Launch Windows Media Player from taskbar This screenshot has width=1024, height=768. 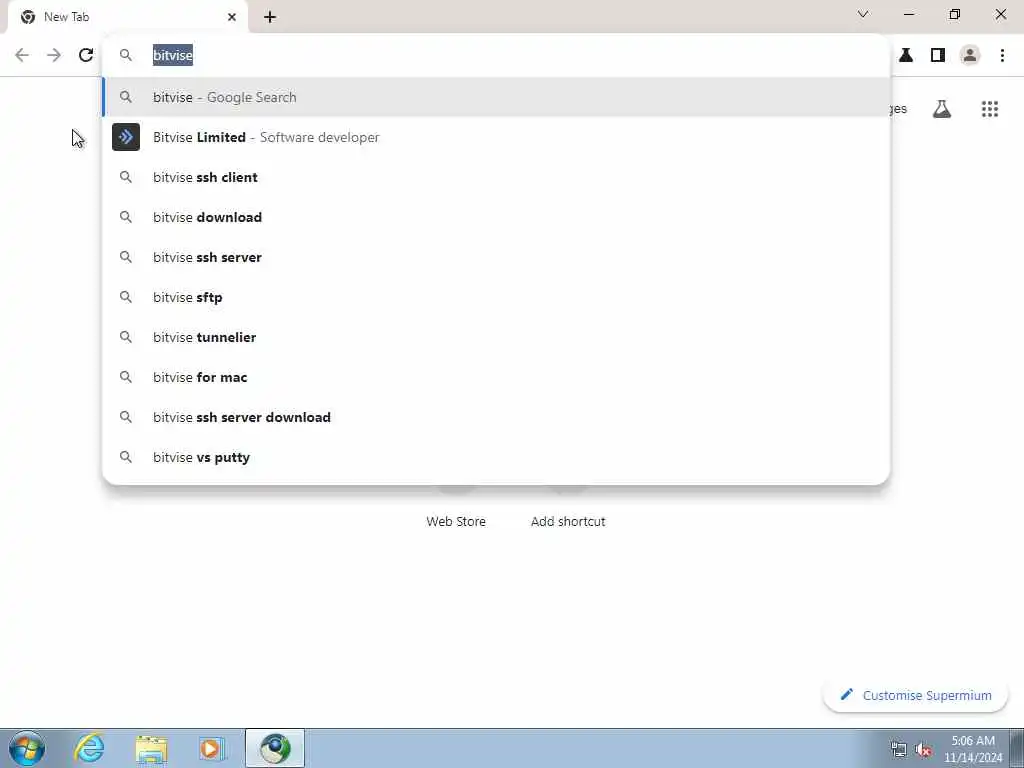(212, 748)
